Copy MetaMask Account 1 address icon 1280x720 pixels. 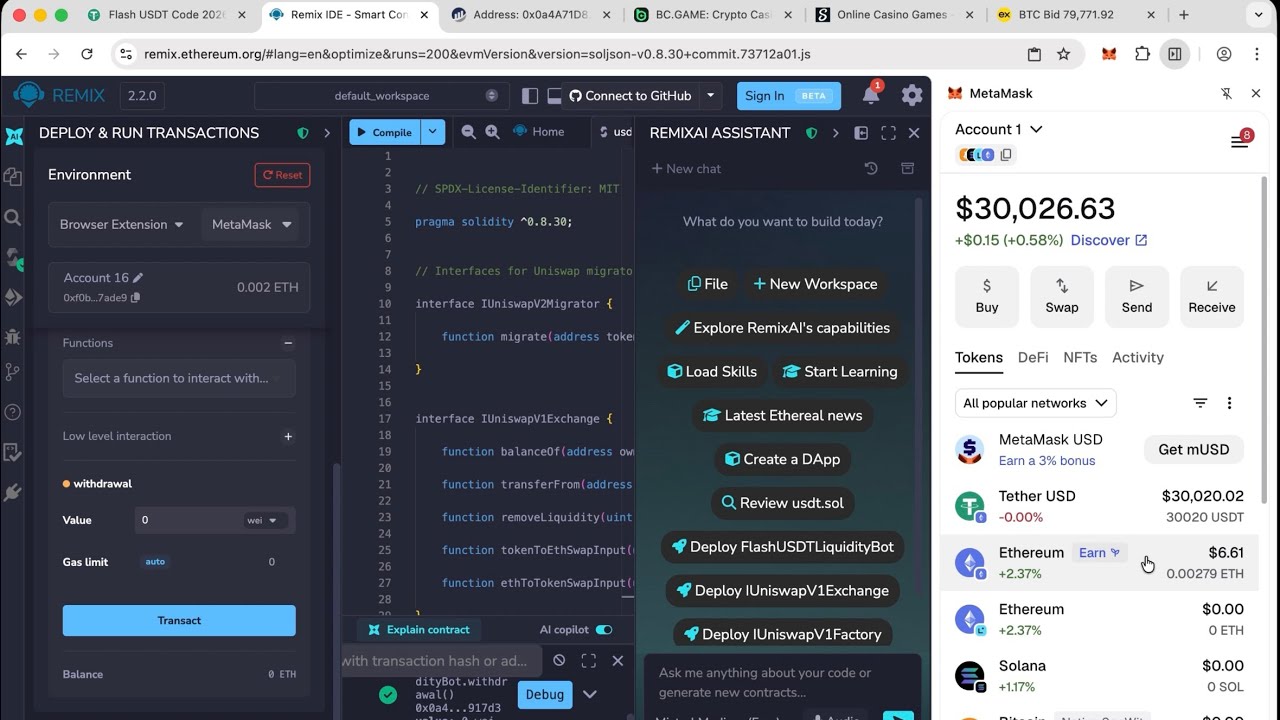1006,155
